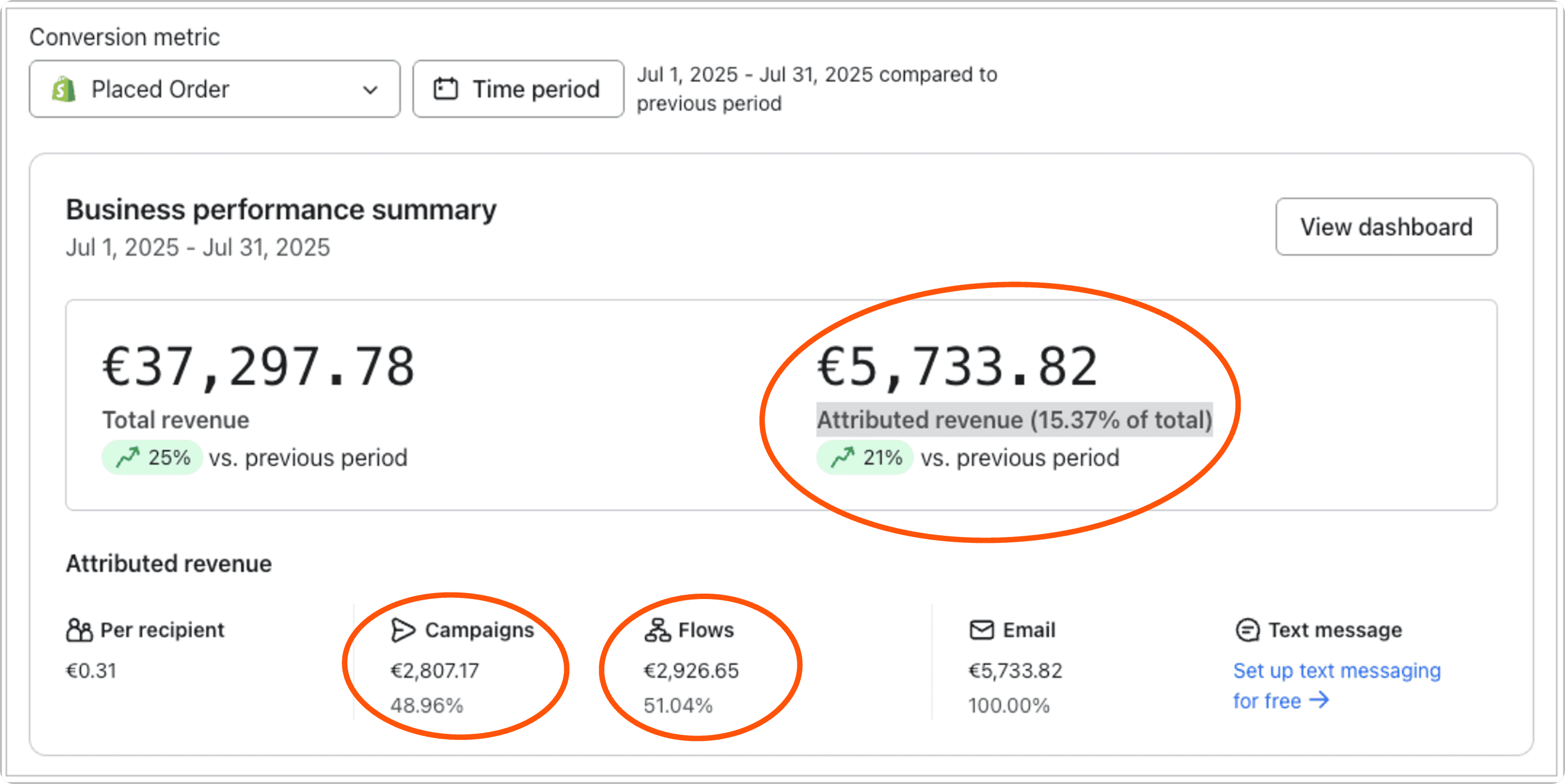Click the Business performance summary heading
Image resolution: width=1565 pixels, height=784 pixels.
(281, 210)
